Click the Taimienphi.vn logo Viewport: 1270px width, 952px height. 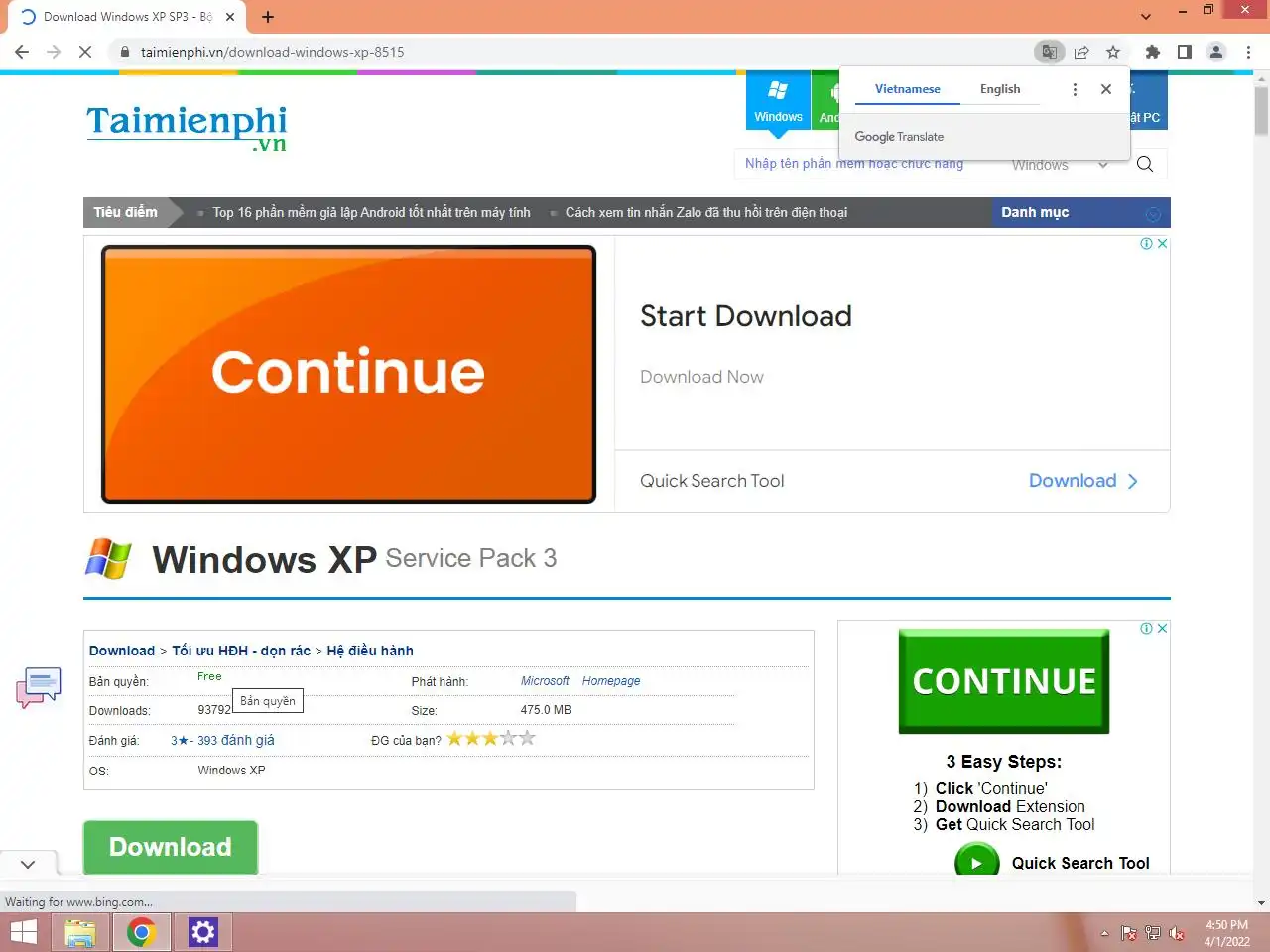(187, 128)
